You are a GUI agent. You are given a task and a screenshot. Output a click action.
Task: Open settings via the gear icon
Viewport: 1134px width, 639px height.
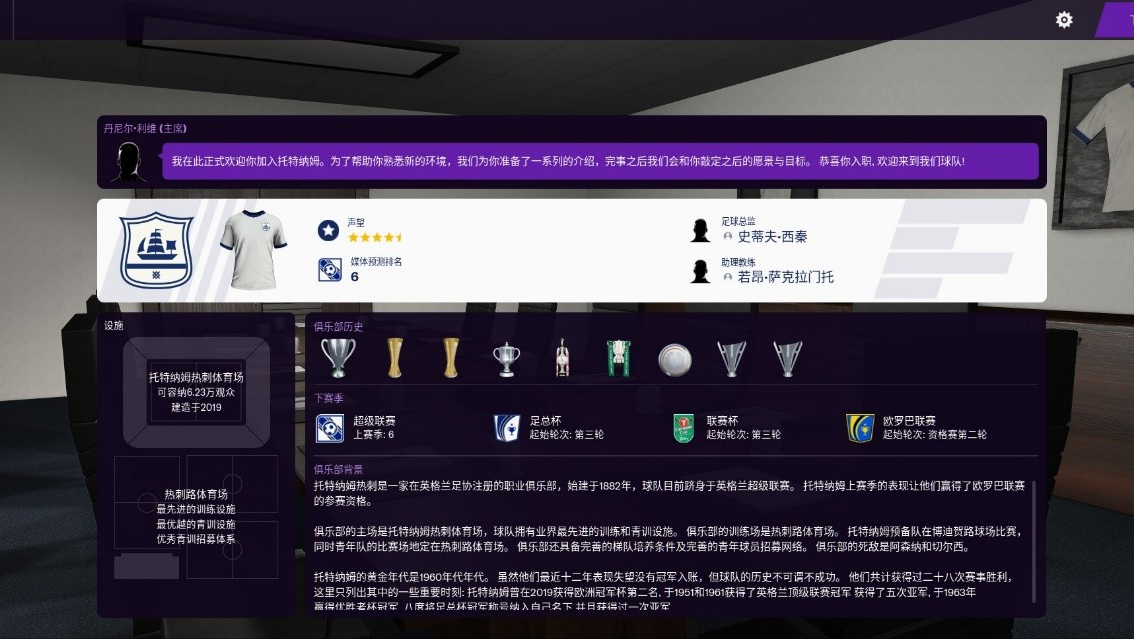tap(1064, 20)
